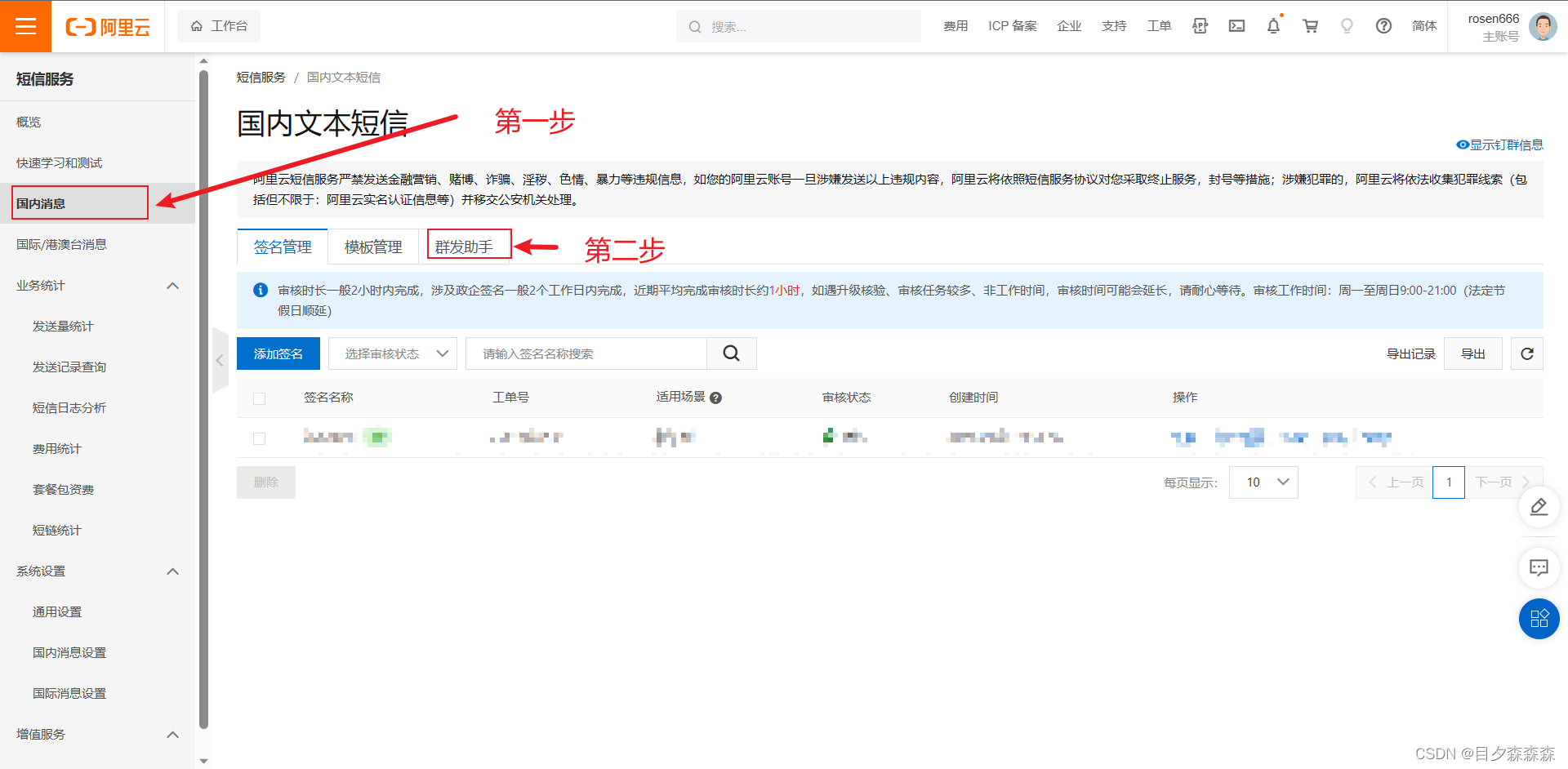Screen dimensions: 1568x769
Task: Go to 下一页 next page
Action: 1503,482
